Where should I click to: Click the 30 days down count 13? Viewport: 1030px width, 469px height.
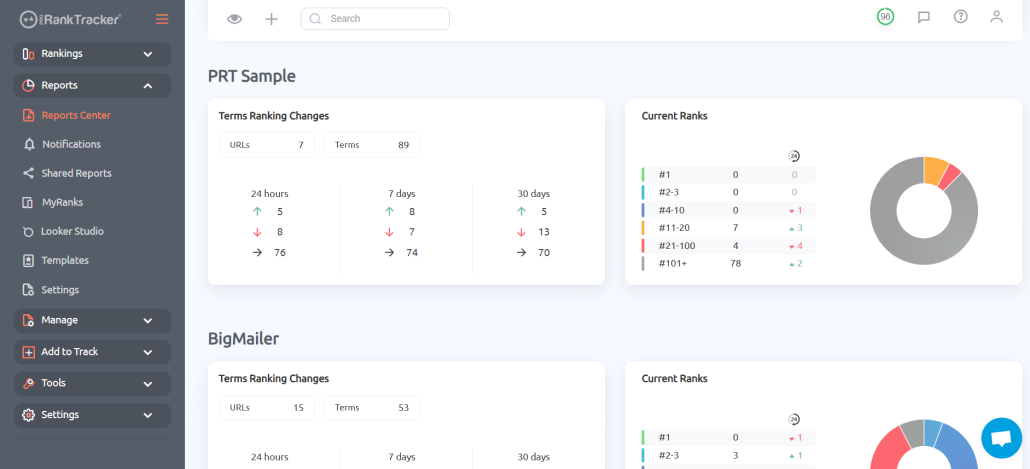[544, 232]
